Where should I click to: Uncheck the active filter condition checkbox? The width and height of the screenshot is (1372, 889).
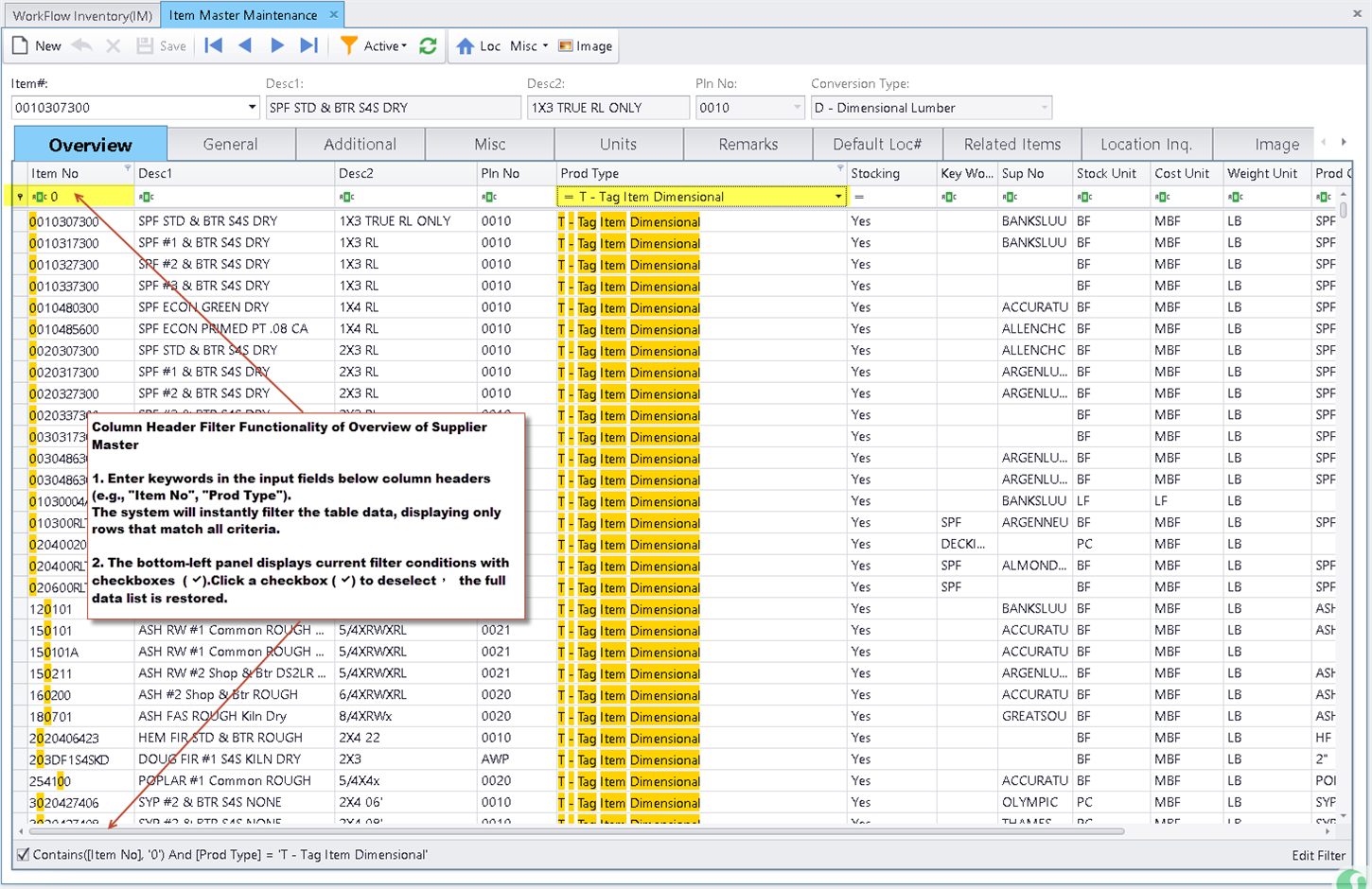23,855
